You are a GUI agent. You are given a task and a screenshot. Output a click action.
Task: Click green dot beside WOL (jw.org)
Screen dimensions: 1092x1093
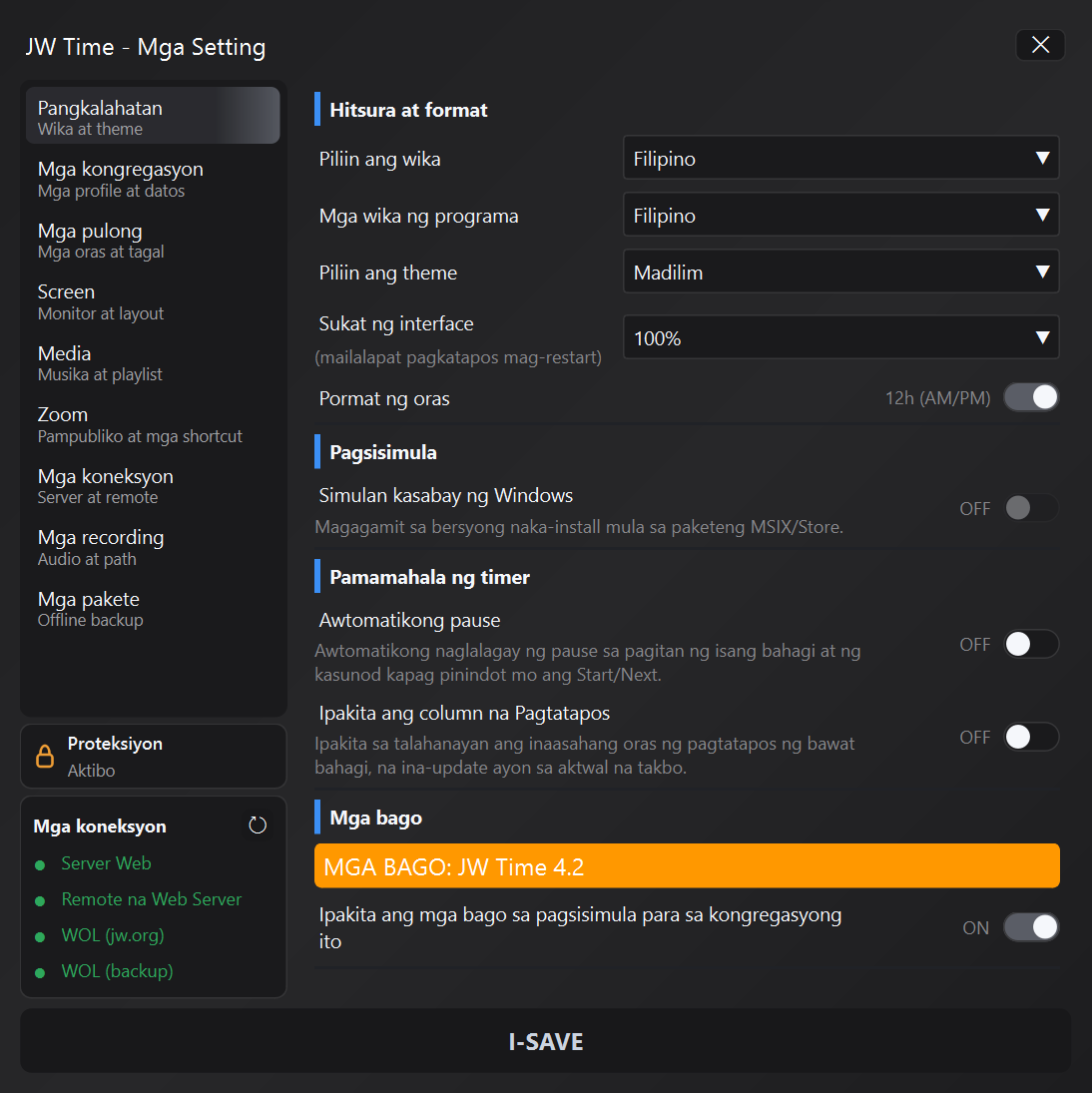[x=40, y=937]
